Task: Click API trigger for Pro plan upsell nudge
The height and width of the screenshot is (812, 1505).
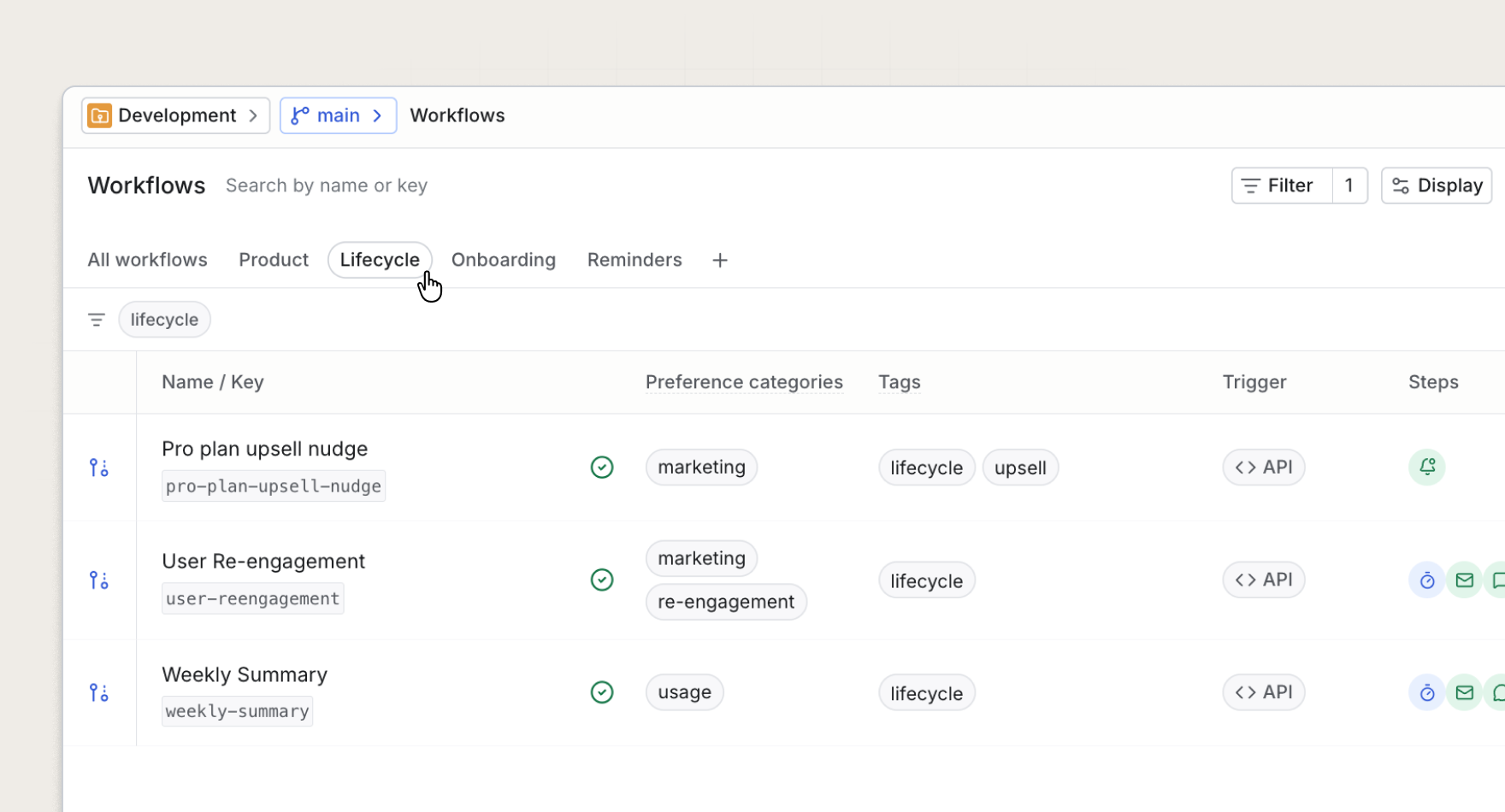Action: tap(1264, 468)
